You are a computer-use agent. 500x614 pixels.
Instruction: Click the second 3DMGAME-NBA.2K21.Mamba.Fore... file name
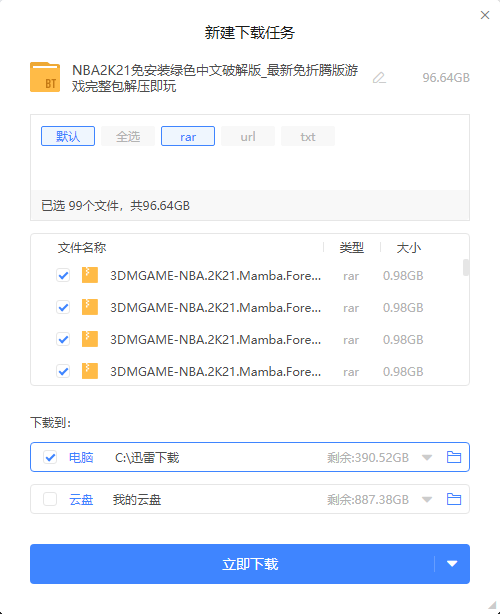pos(215,308)
